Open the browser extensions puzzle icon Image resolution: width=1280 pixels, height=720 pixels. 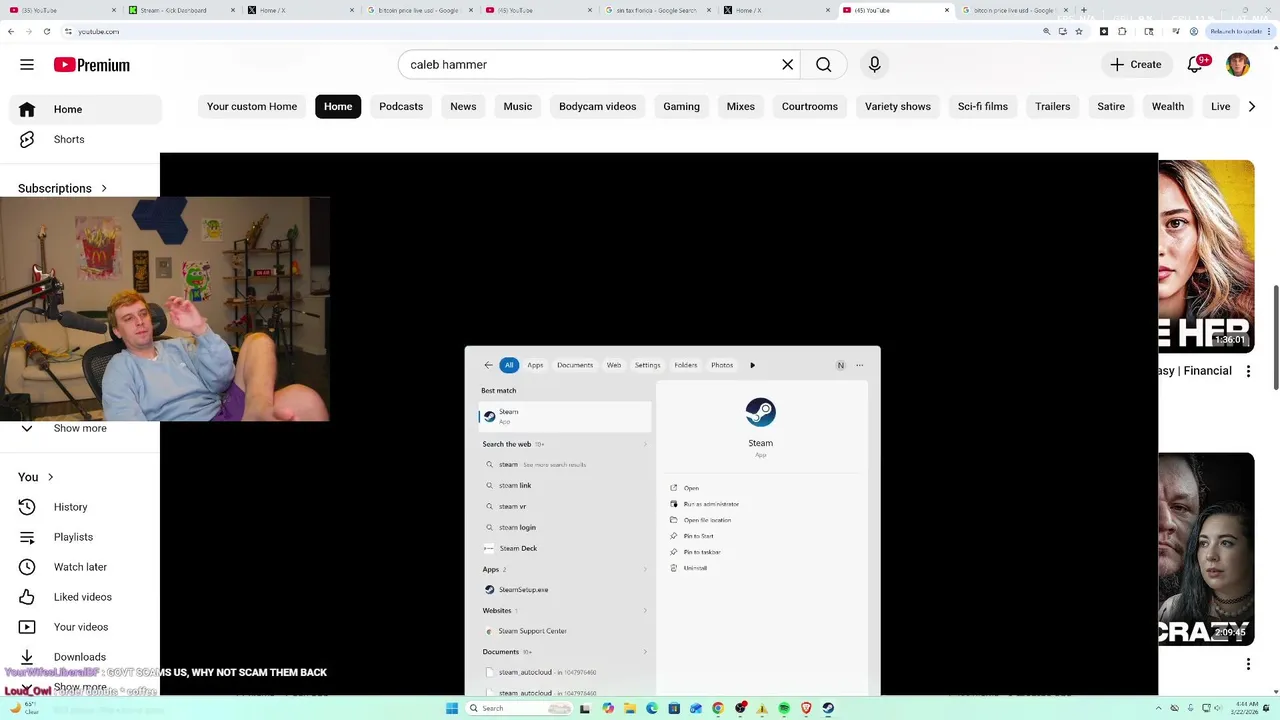point(1121,31)
